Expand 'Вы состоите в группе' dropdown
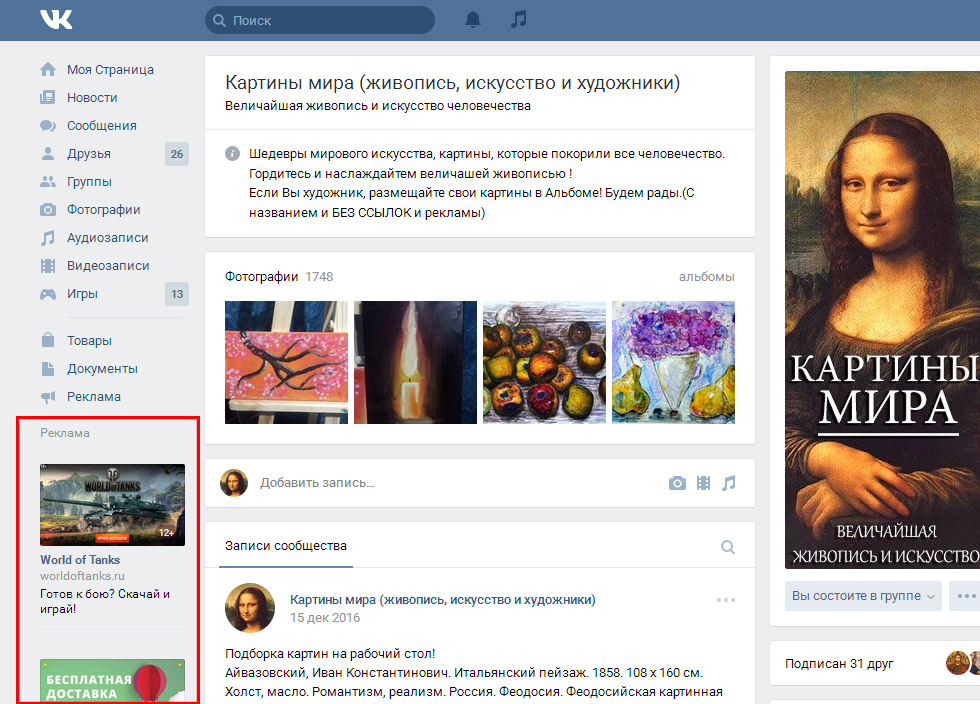 (x=863, y=596)
